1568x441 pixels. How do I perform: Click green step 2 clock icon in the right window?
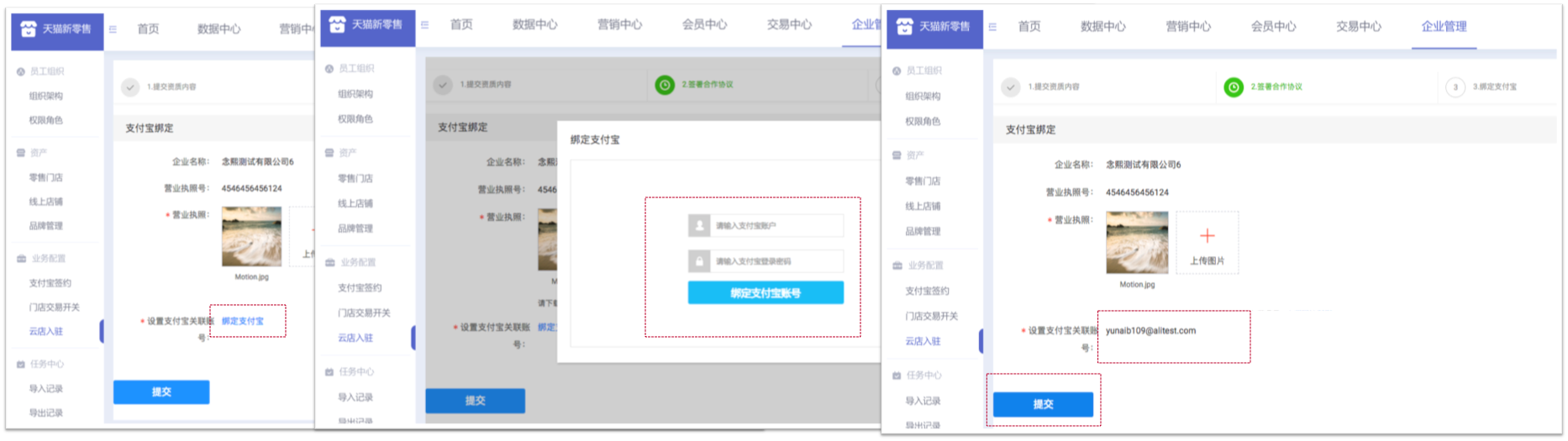[x=1234, y=87]
